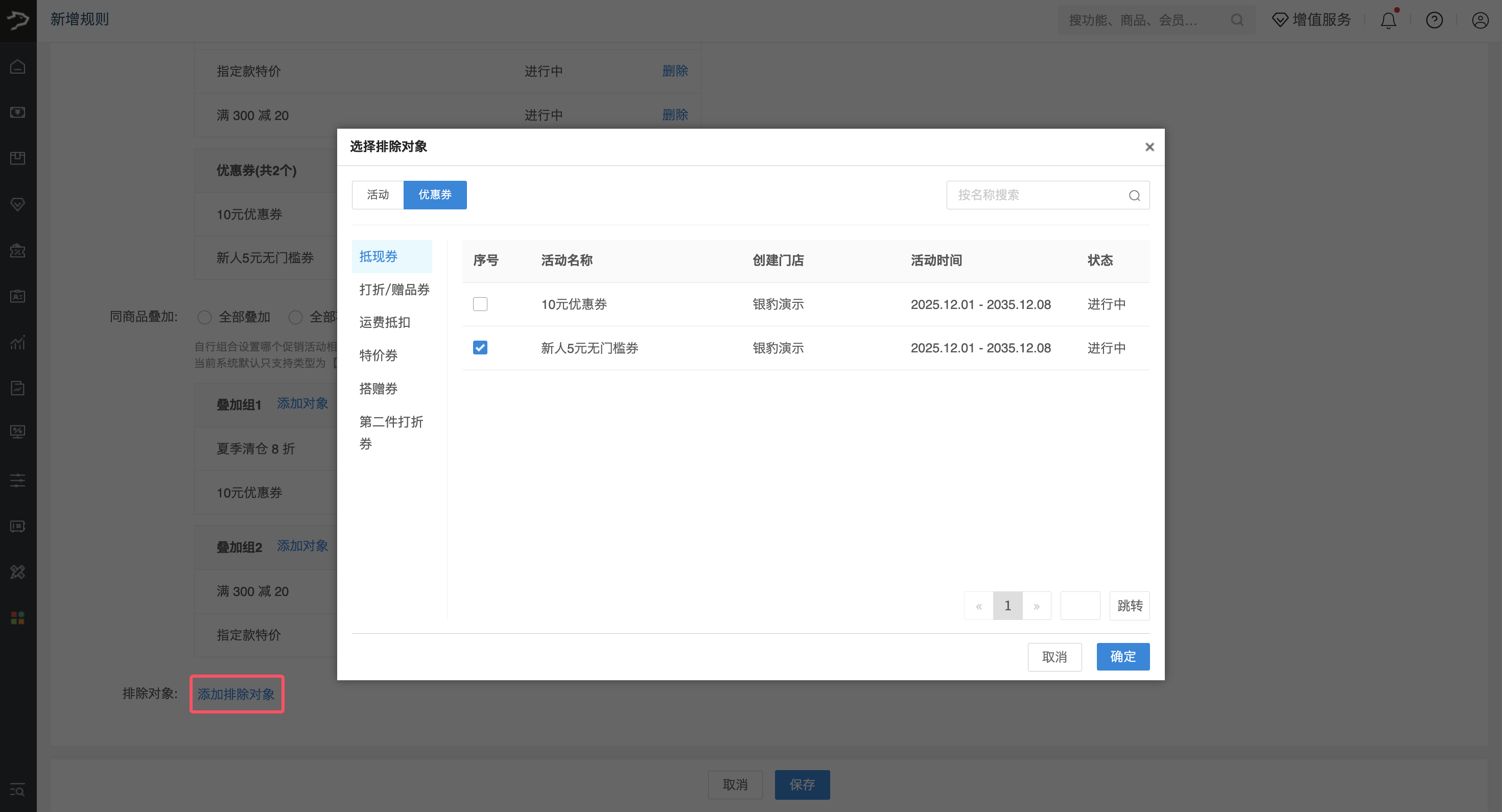The width and height of the screenshot is (1502, 812).
Task: Switch to the 活动 tab
Action: [x=377, y=195]
